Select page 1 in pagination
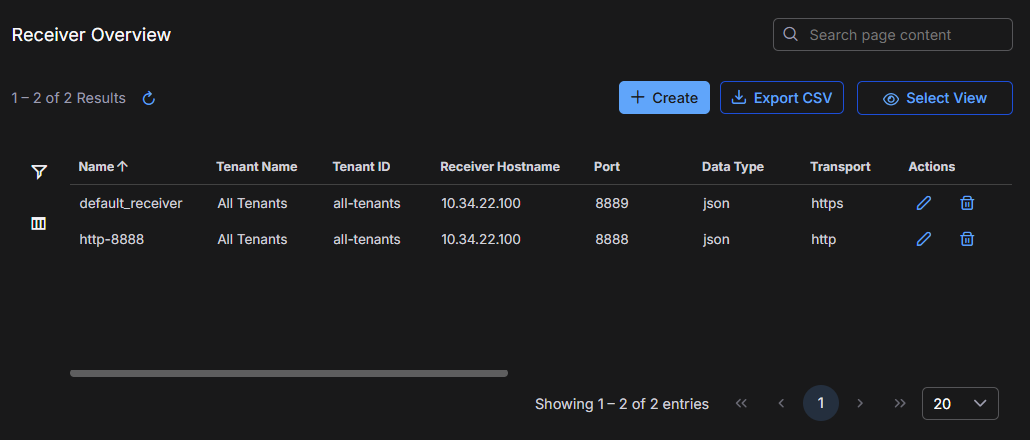The height and width of the screenshot is (440, 1030). tap(821, 403)
